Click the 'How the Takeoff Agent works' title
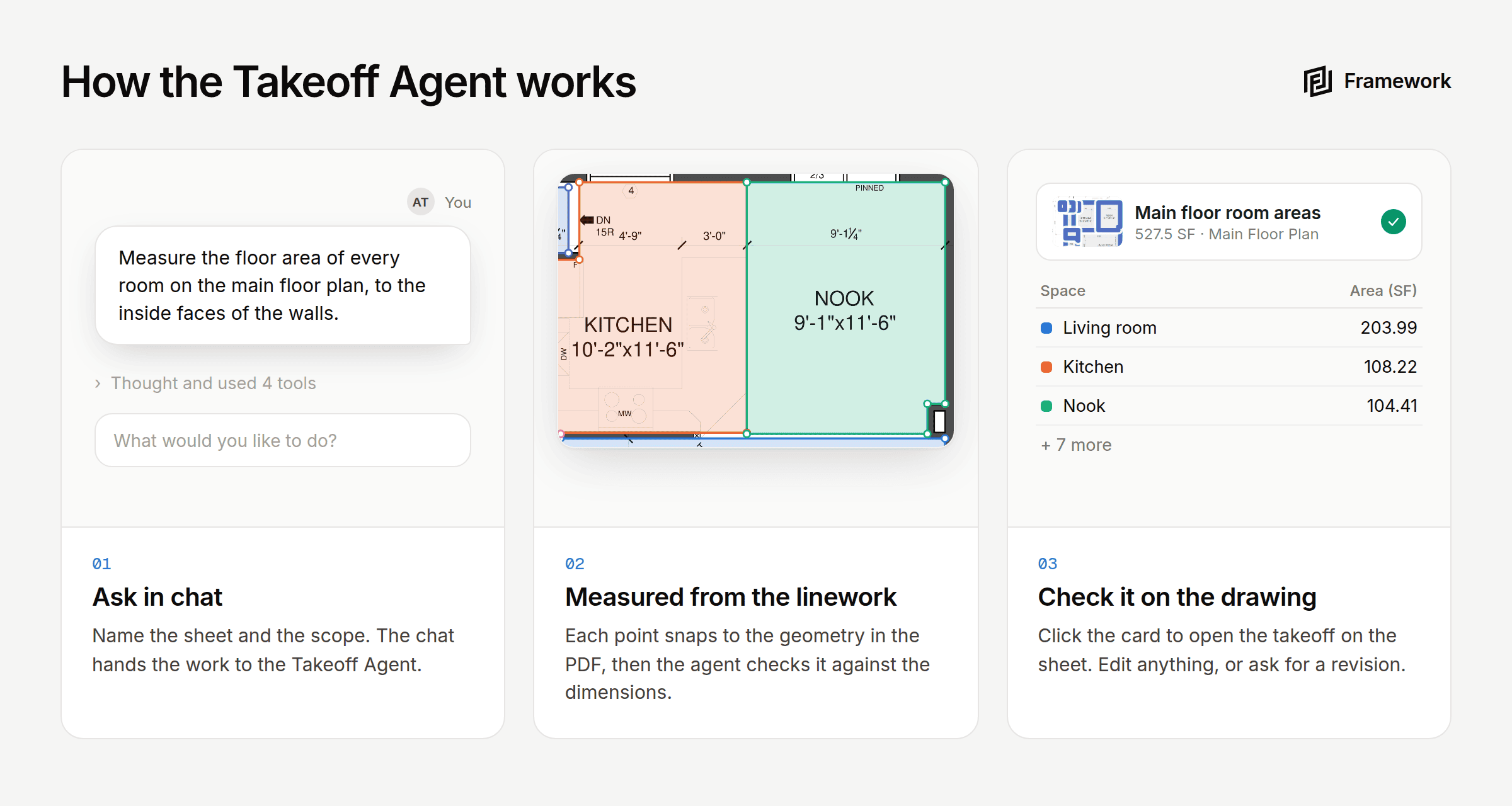Viewport: 1512px width, 806px height. [348, 82]
